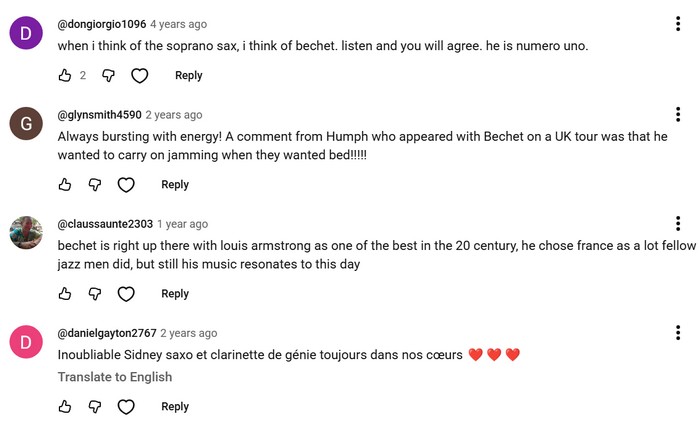Reply to the @glynsmith4590 comment
The height and width of the screenshot is (421, 700).
pos(175,184)
